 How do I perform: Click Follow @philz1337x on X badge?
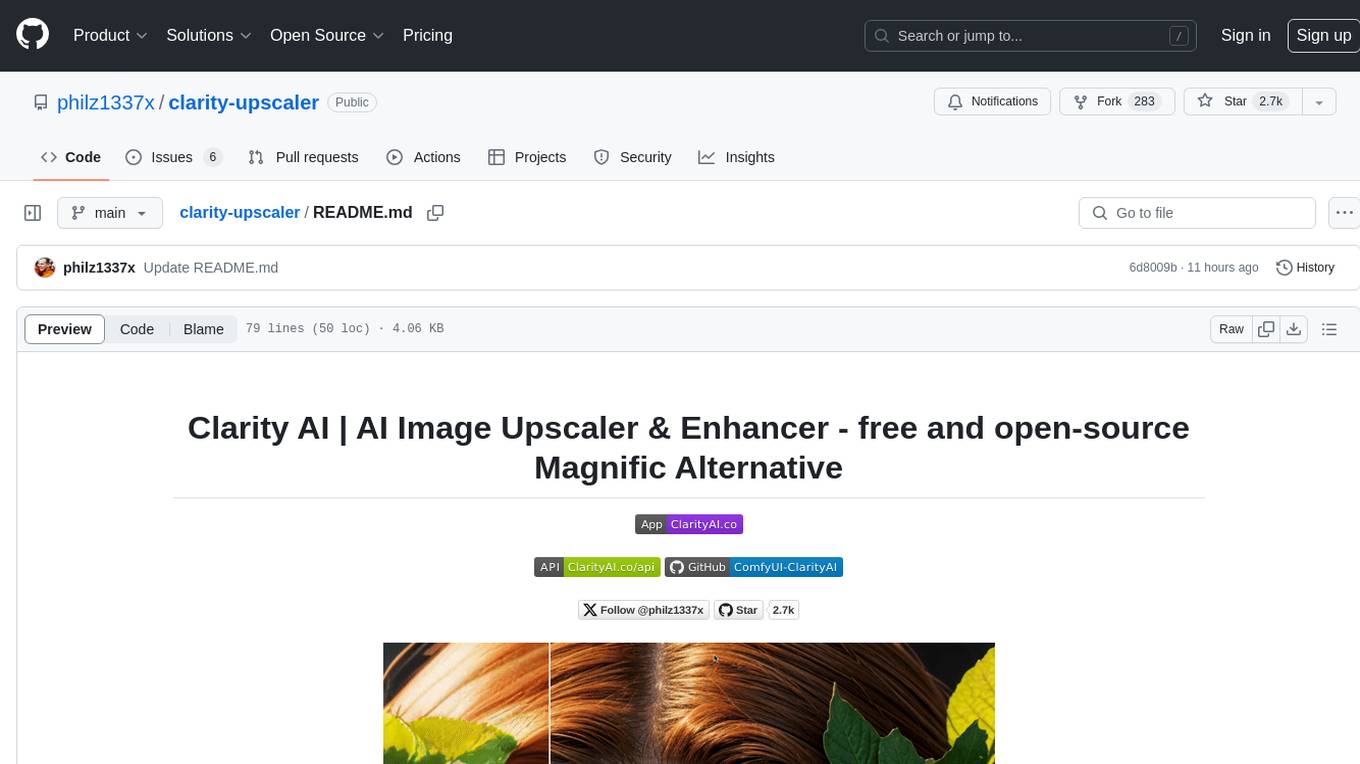click(643, 610)
